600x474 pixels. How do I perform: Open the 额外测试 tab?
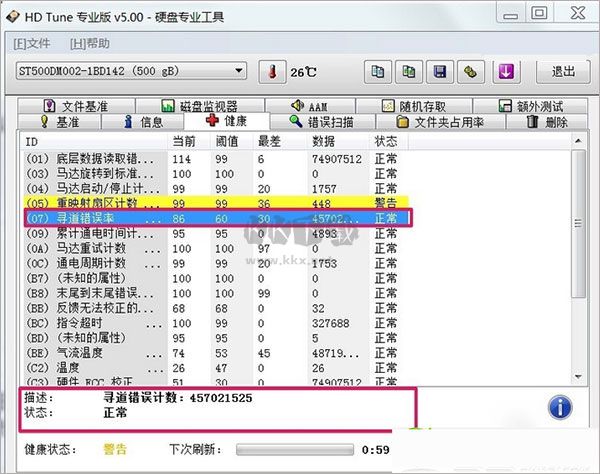pyautogui.click(x=530, y=106)
